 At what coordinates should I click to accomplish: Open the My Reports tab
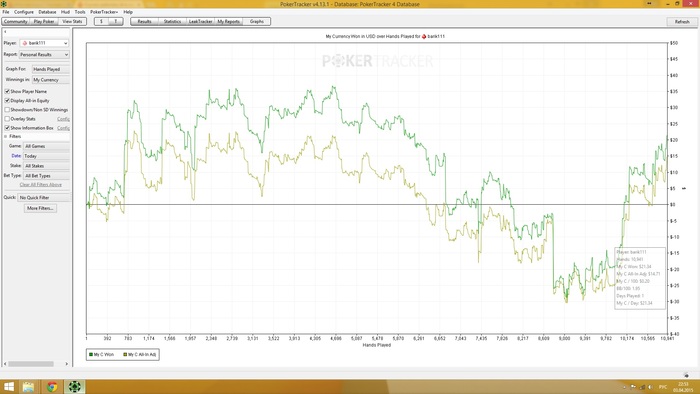point(229,21)
